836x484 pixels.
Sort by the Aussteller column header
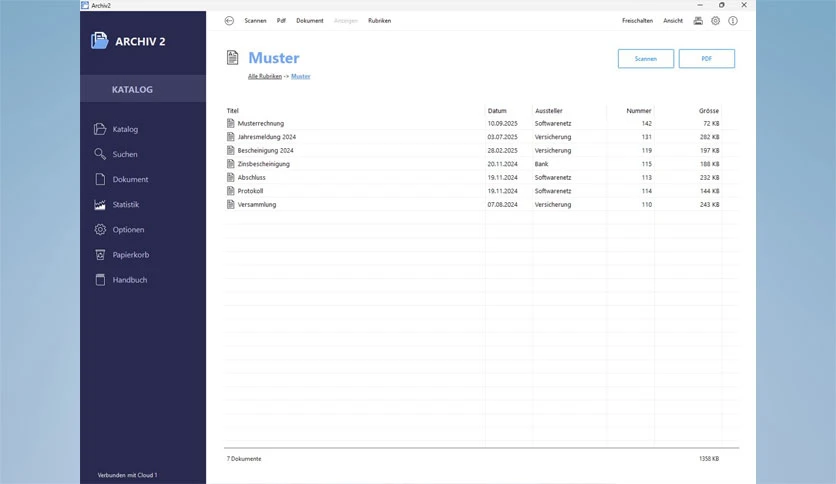point(549,111)
